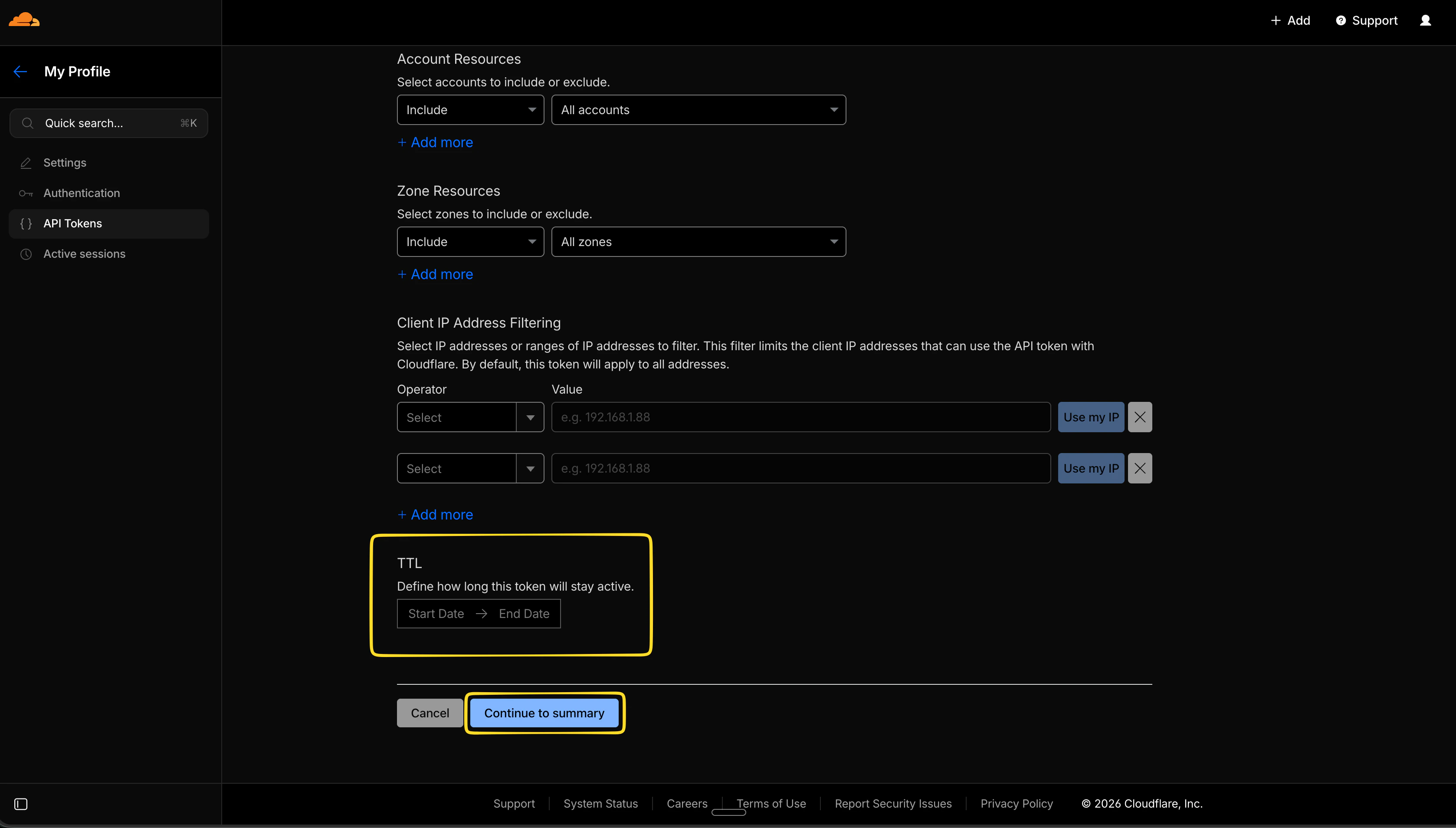1456x828 pixels.
Task: Click Add more under Account Resources
Action: pyautogui.click(x=435, y=142)
